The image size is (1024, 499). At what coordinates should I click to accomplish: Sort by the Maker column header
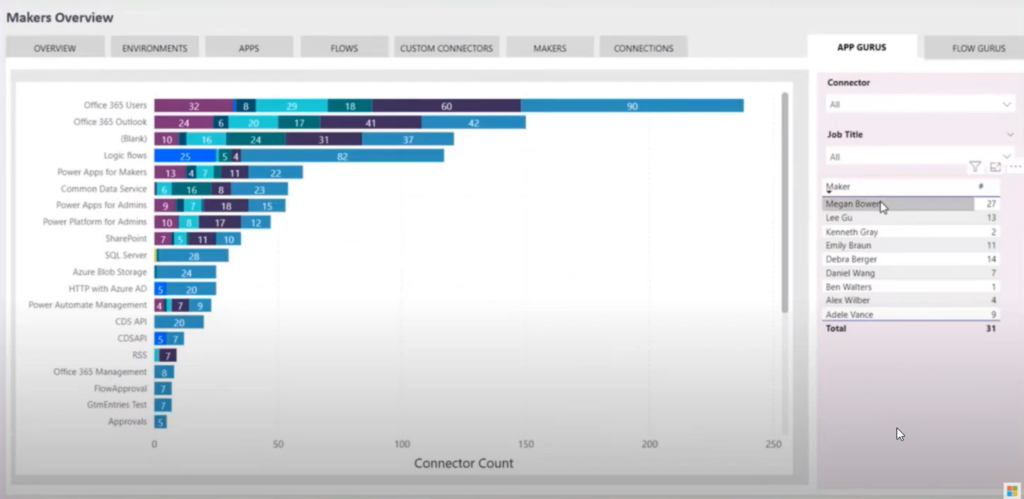point(838,187)
